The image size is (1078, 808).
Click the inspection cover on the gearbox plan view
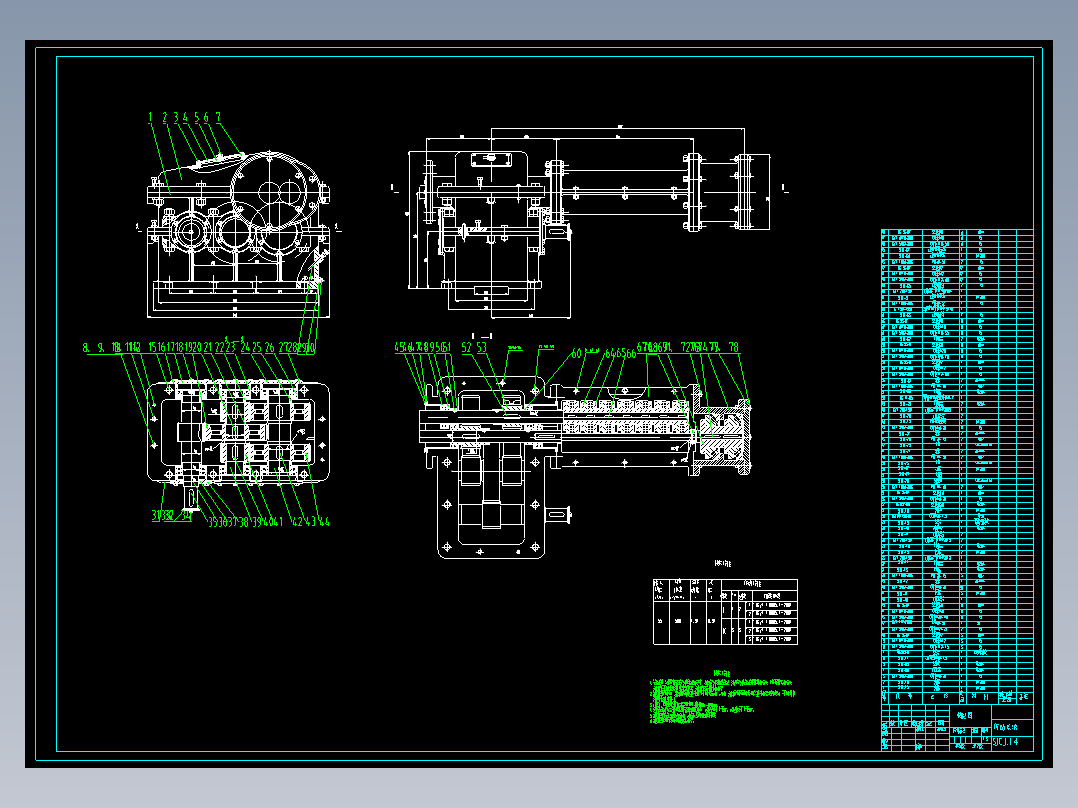491,160
